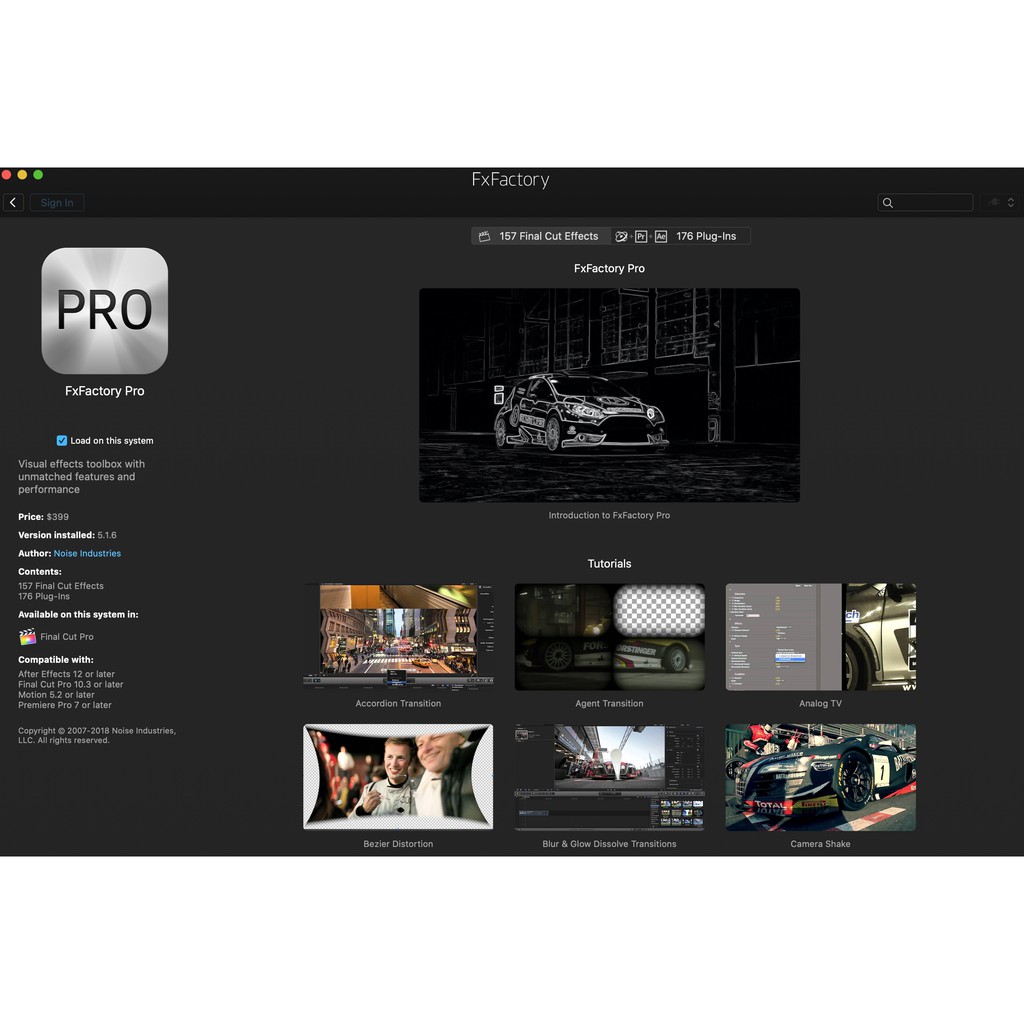Open the Agent Transition tutorial thumbnail
Image resolution: width=1024 pixels, height=1024 pixels.
pos(609,637)
